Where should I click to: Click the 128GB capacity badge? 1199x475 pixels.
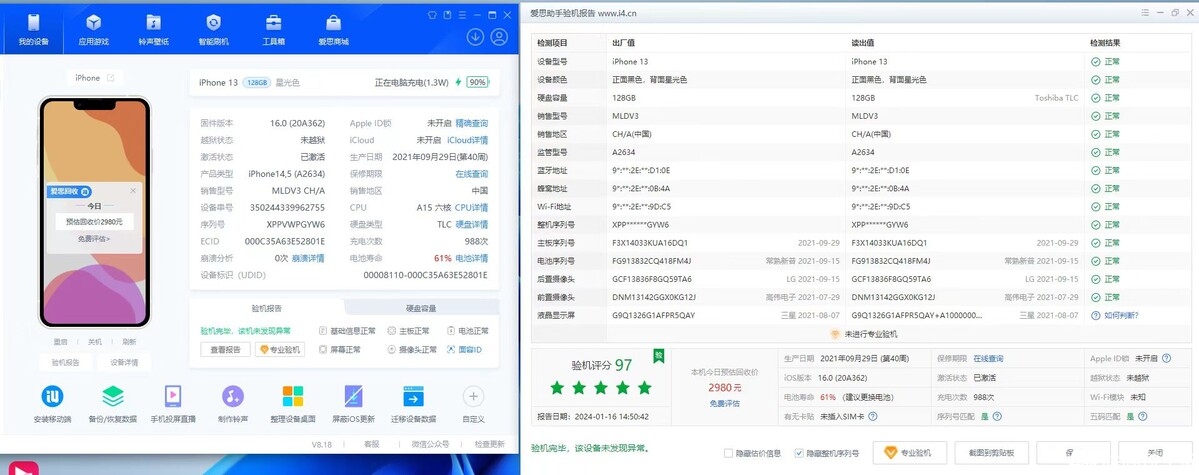click(258, 83)
